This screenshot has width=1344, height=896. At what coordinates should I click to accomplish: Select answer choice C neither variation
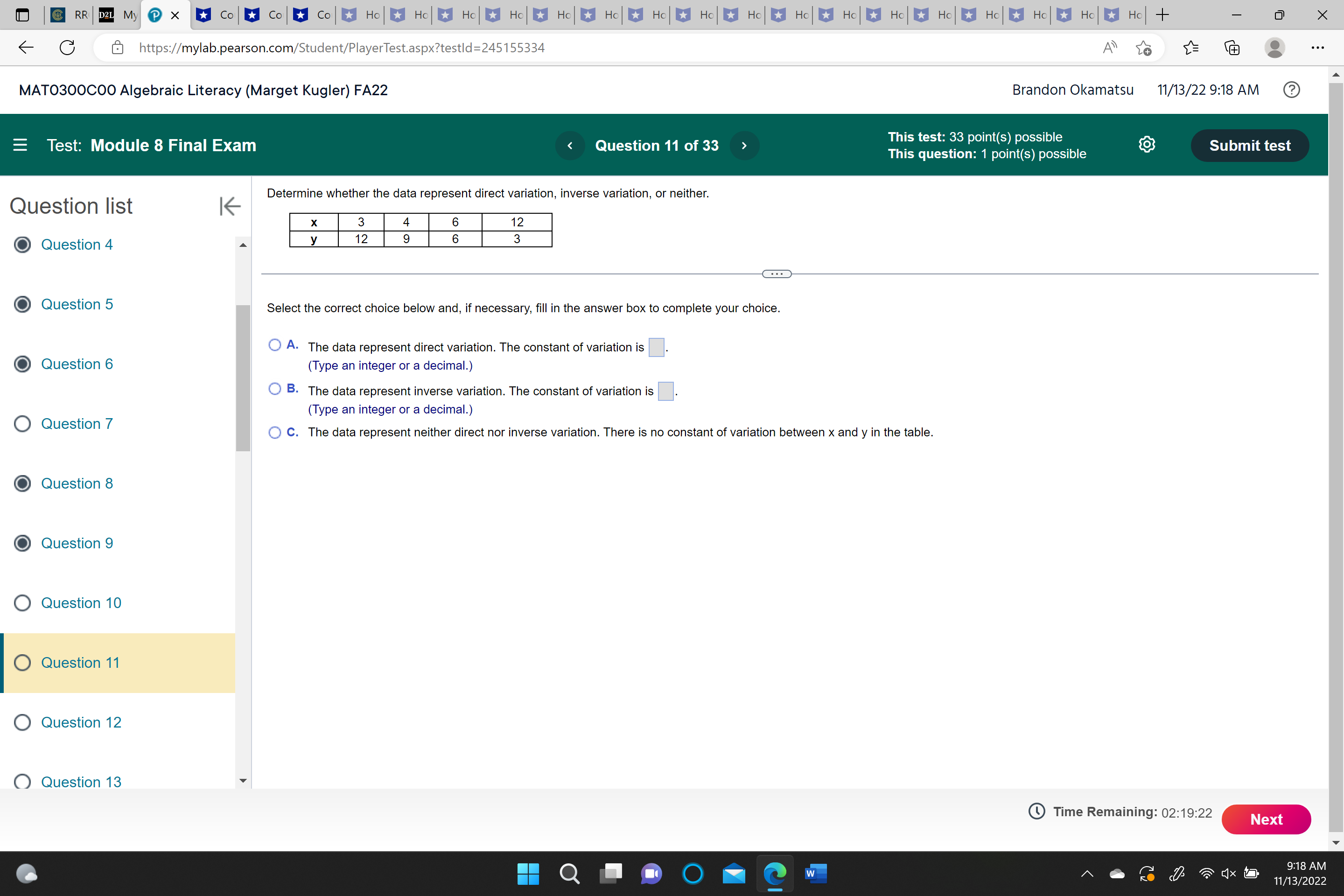click(275, 433)
